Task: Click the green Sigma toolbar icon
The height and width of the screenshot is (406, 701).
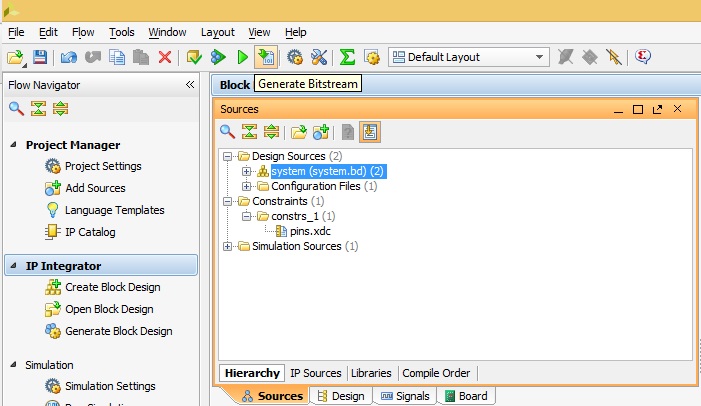Action: pyautogui.click(x=347, y=57)
